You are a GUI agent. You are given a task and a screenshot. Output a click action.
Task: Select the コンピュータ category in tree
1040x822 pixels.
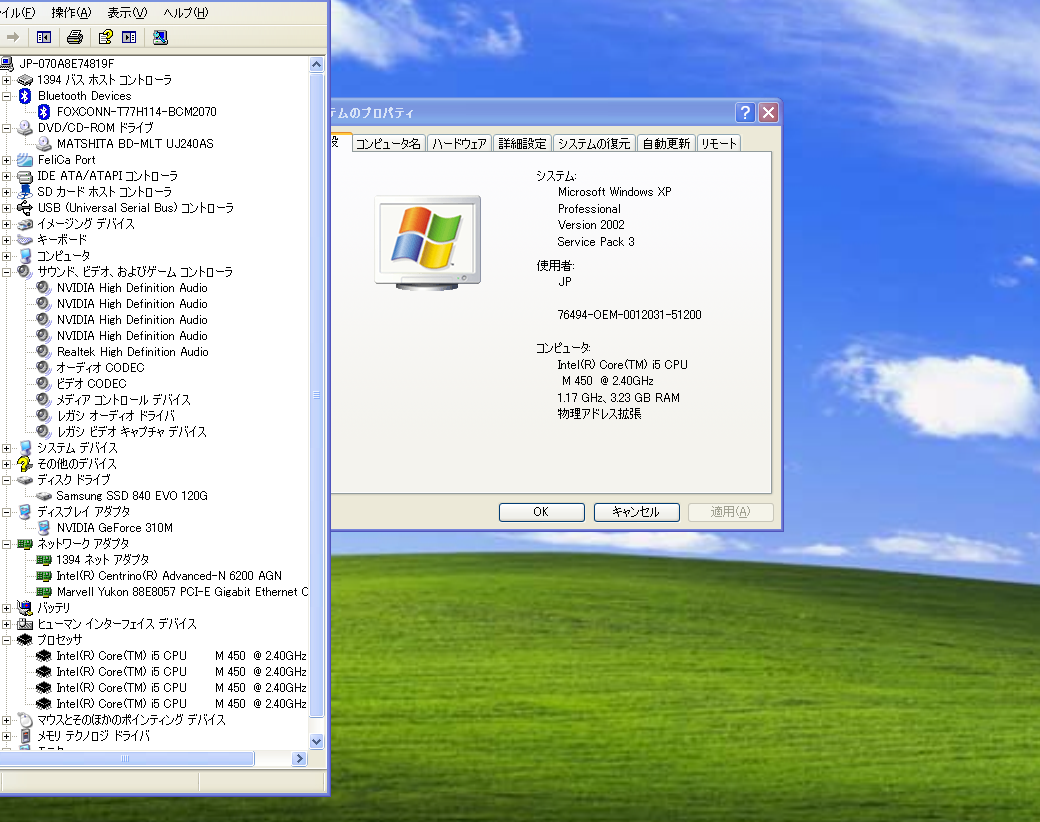pos(64,256)
